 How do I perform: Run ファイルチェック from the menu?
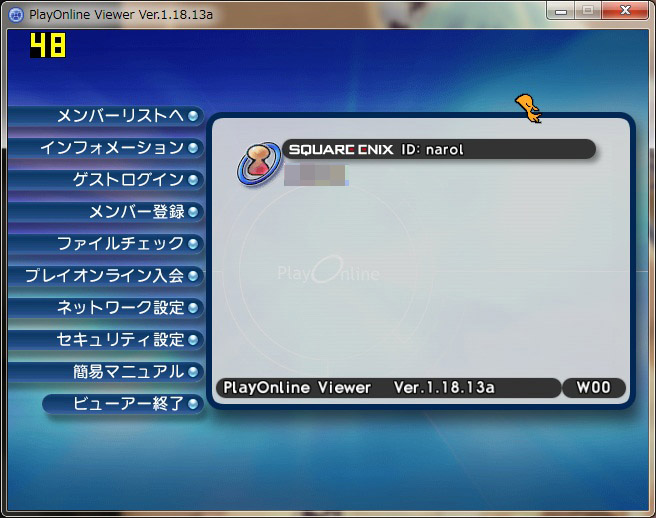coord(105,244)
